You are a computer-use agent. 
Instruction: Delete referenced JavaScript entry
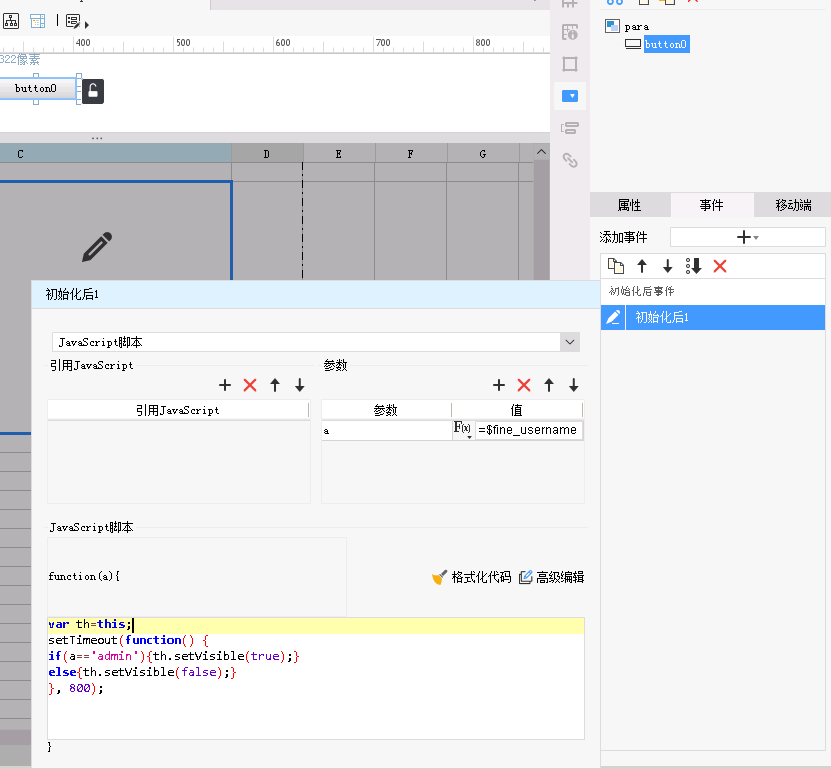[250, 385]
